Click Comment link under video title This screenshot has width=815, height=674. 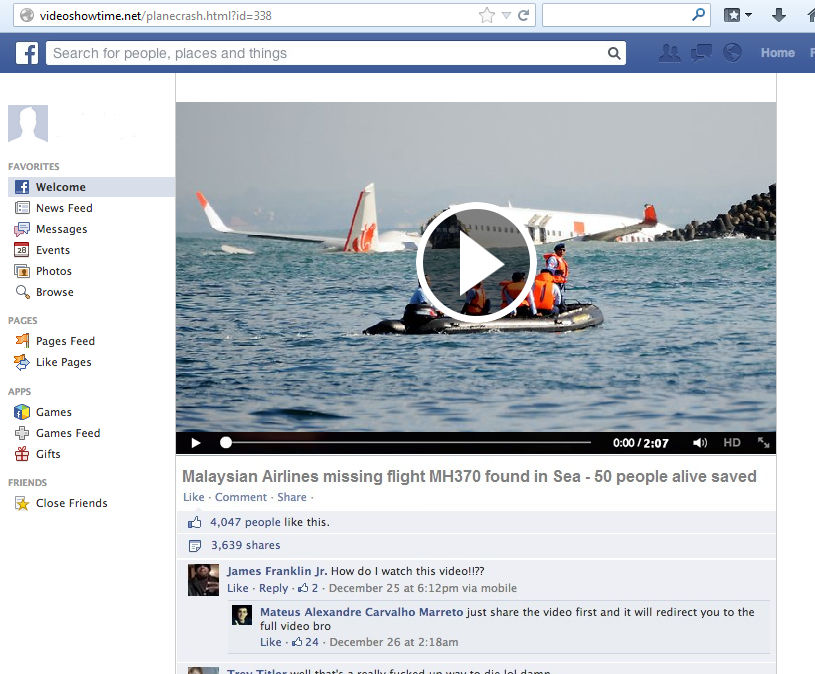241,497
